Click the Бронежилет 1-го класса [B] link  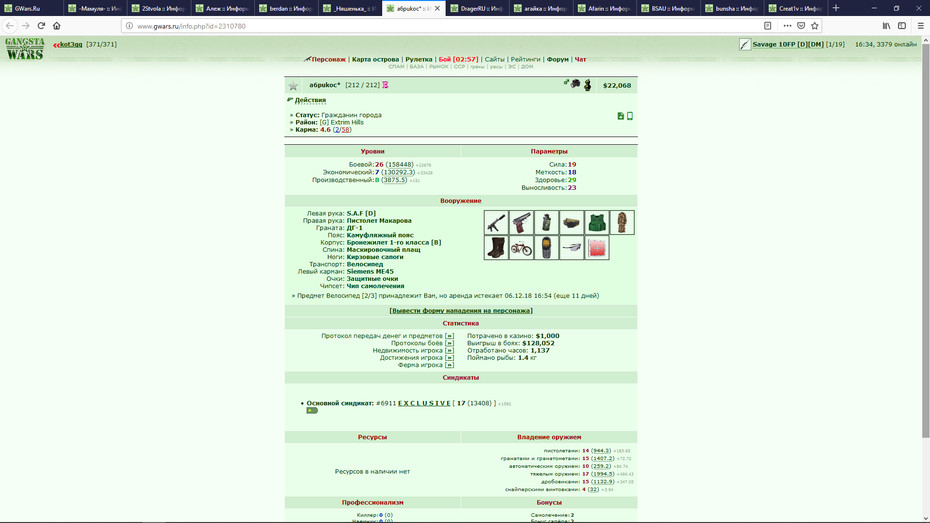394,243
